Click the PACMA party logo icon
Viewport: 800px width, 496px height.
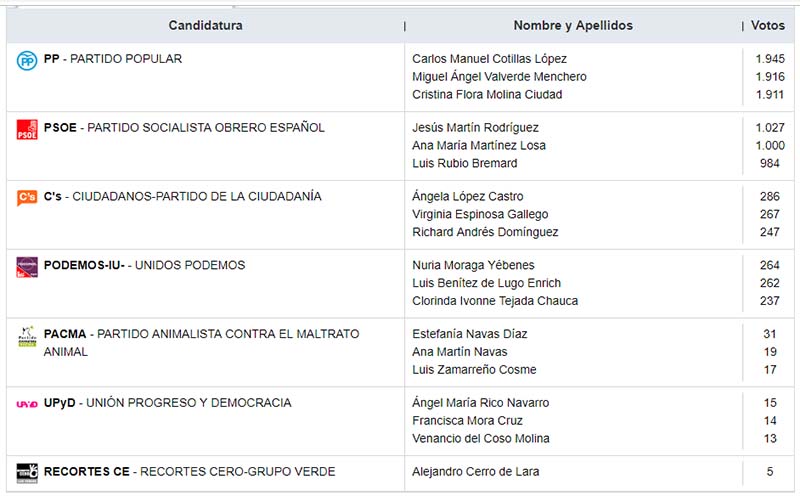27,336
